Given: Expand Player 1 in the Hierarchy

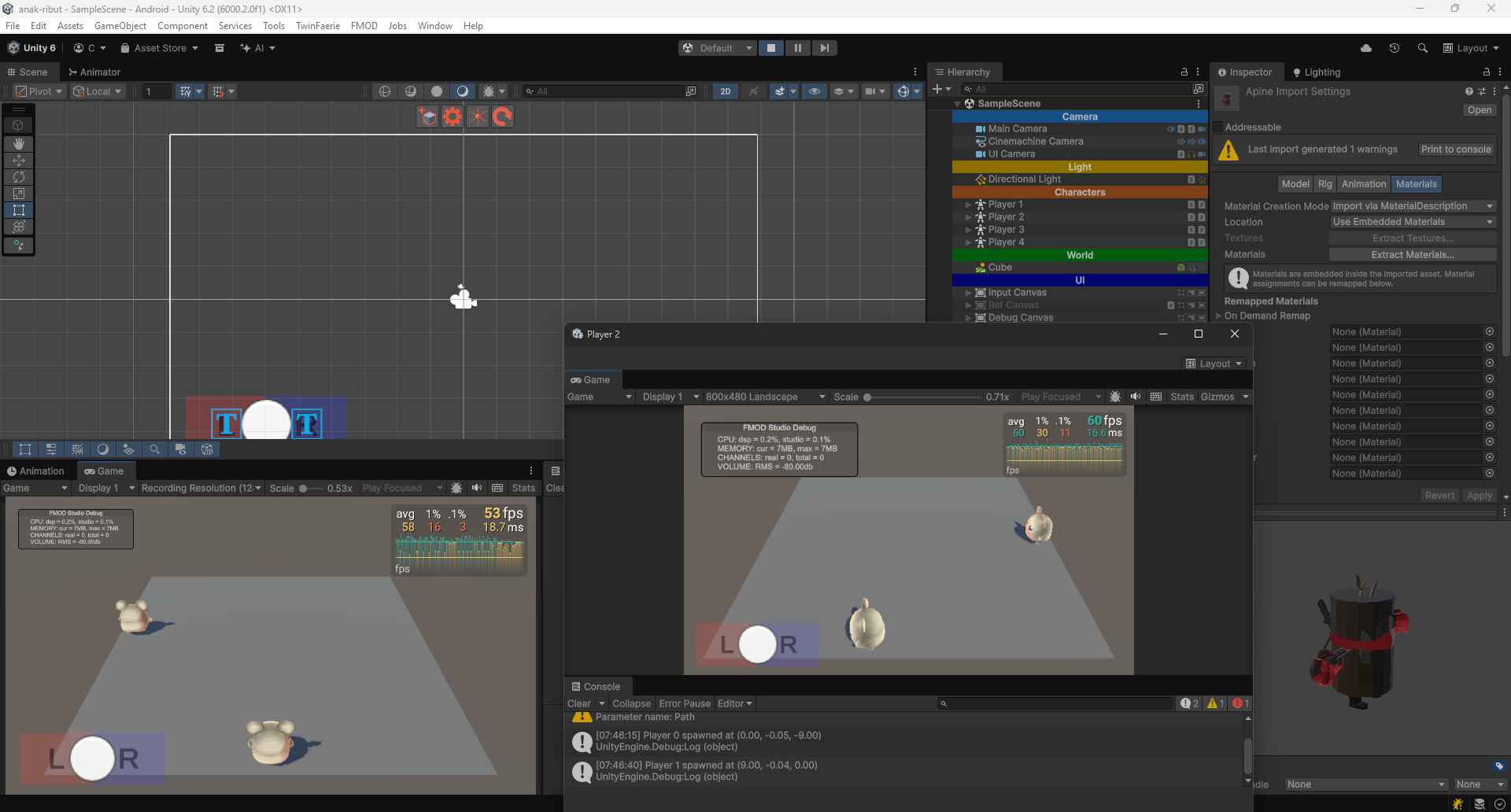Looking at the screenshot, I should pyautogui.click(x=968, y=205).
